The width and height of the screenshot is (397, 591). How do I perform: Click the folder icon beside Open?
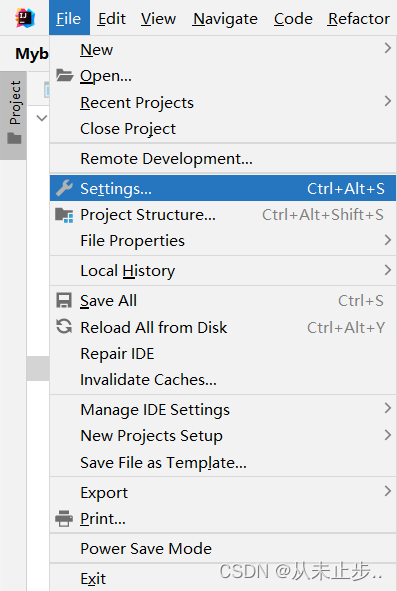pyautogui.click(x=64, y=75)
